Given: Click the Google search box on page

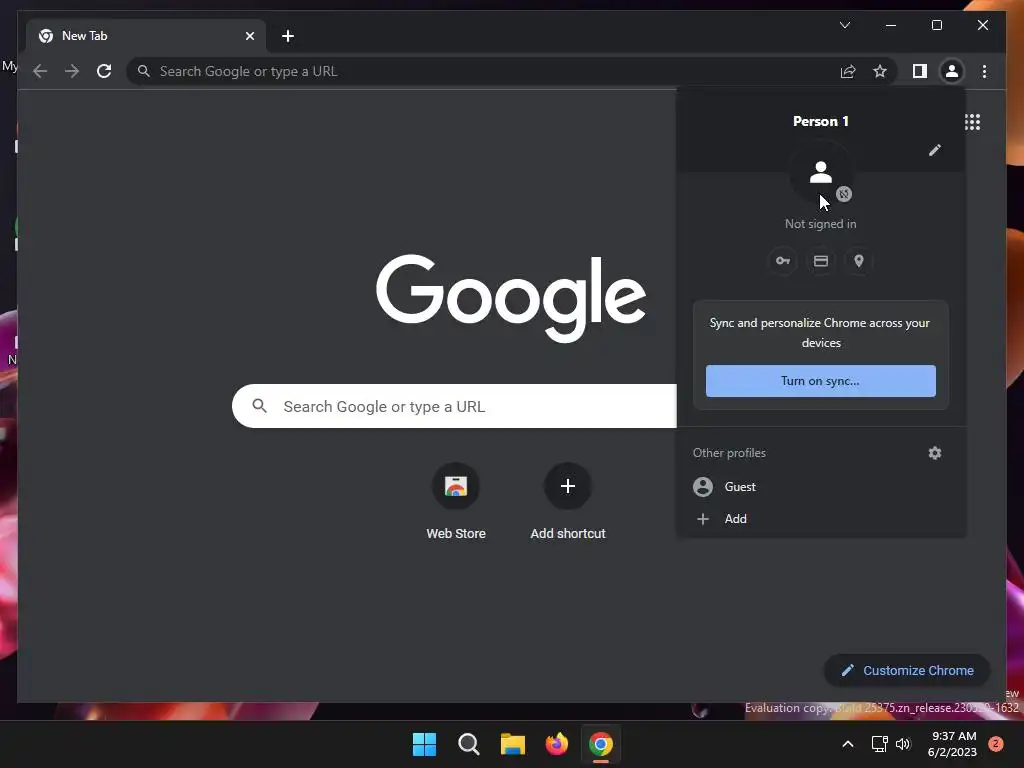Looking at the screenshot, I should coord(455,406).
